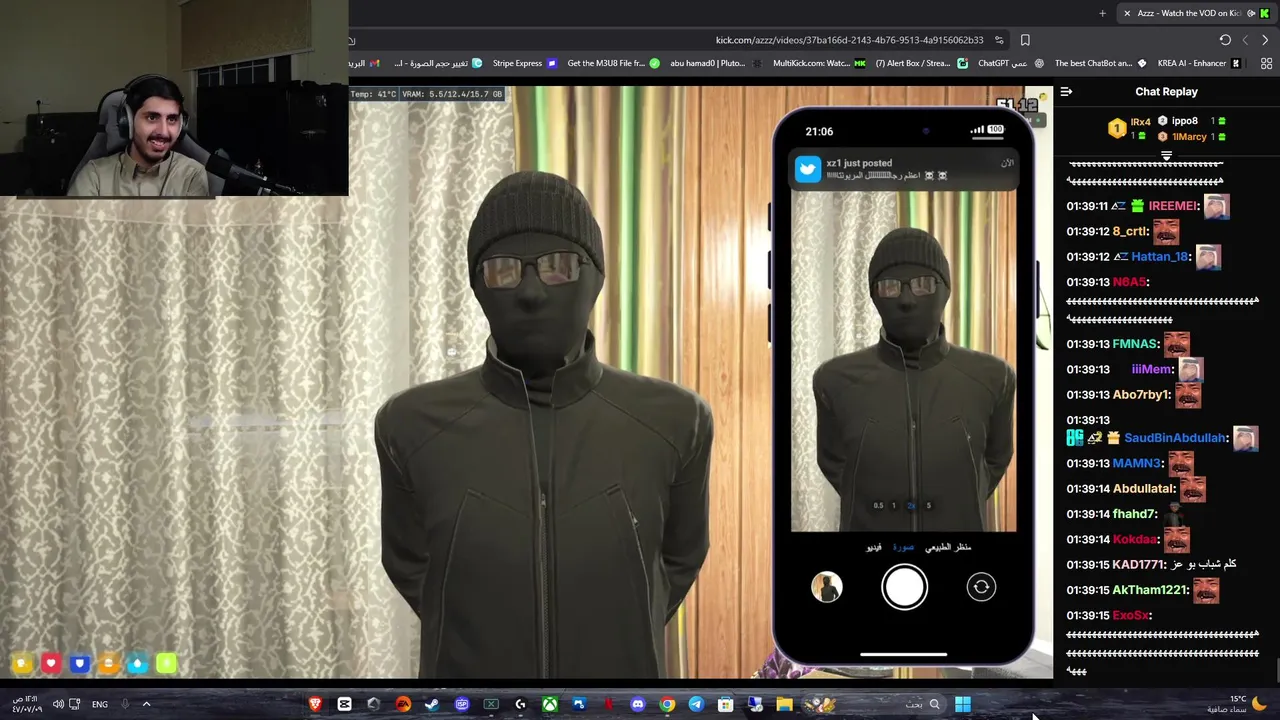Click the Windows Start button
1280x720 pixels.
click(962, 704)
